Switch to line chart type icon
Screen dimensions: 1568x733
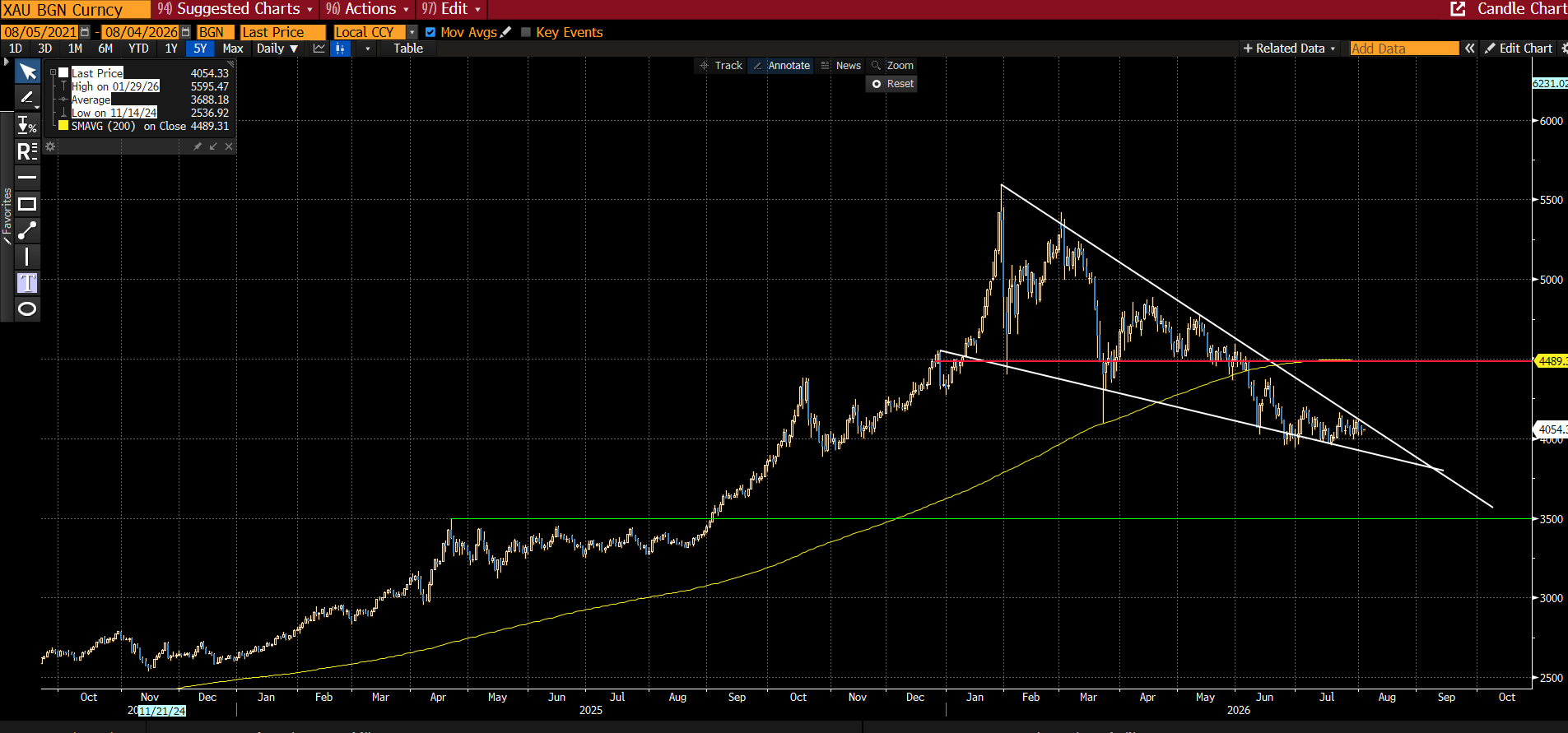[319, 49]
